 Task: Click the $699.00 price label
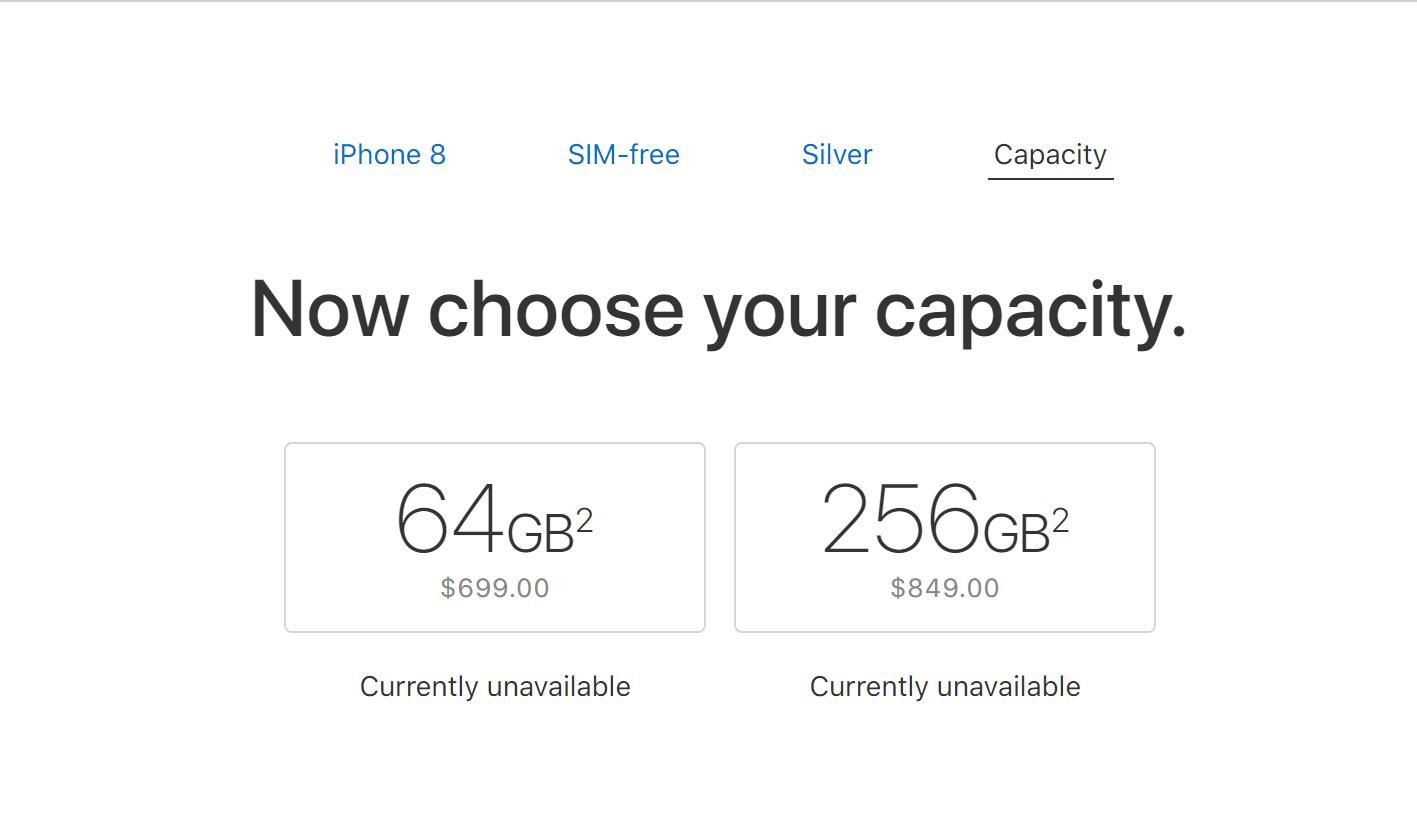[x=495, y=588]
